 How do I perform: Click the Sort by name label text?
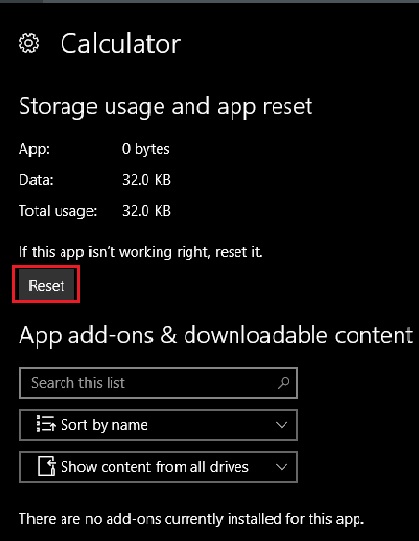pyautogui.click(x=104, y=425)
